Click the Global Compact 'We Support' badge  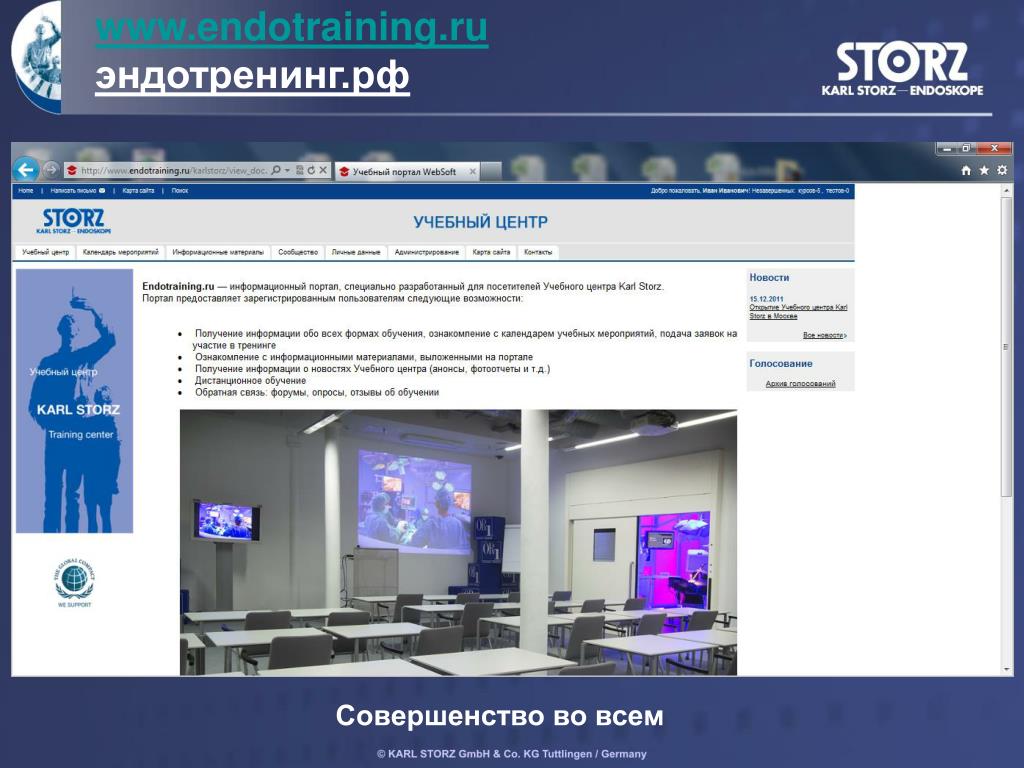[74, 585]
